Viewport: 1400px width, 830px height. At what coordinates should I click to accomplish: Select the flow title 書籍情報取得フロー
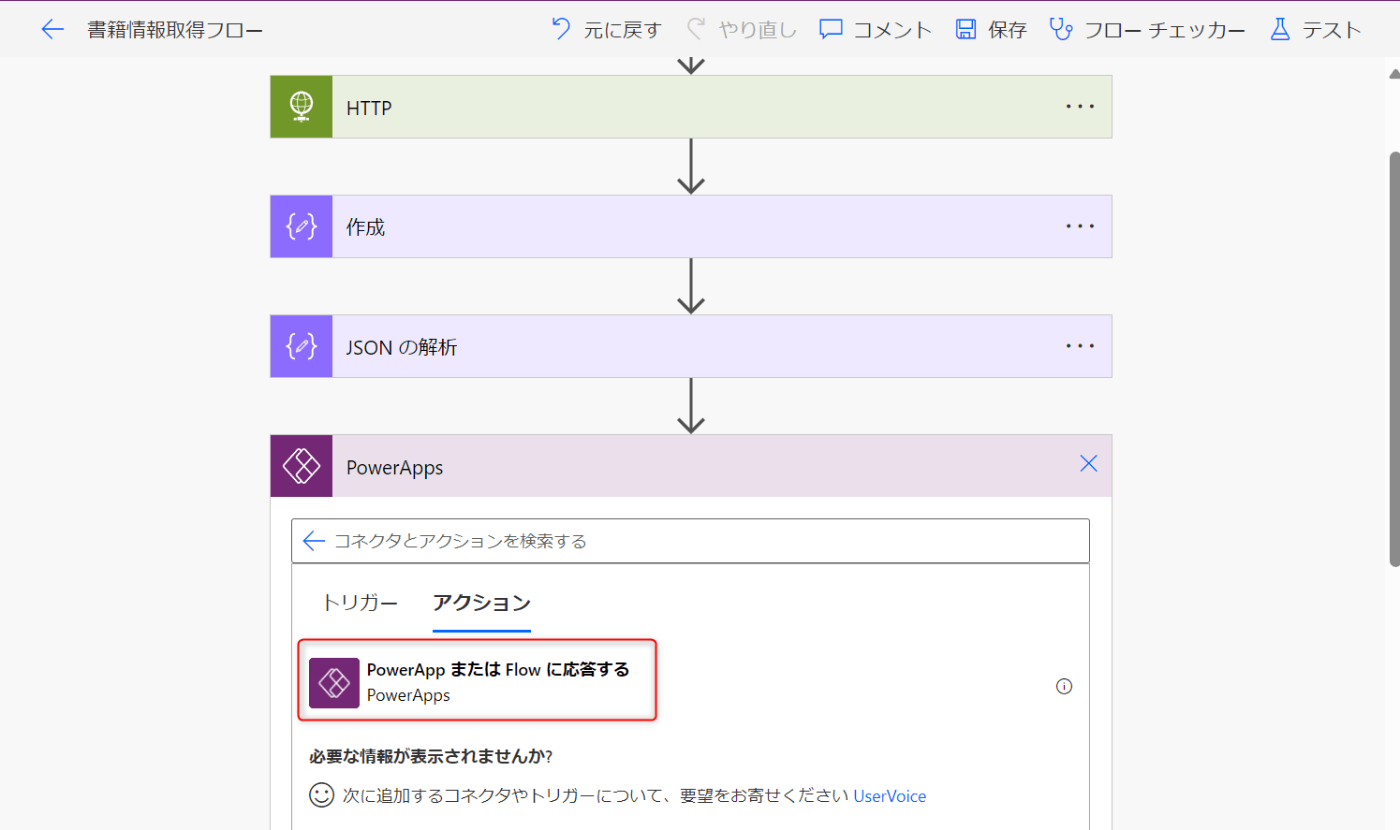175,30
